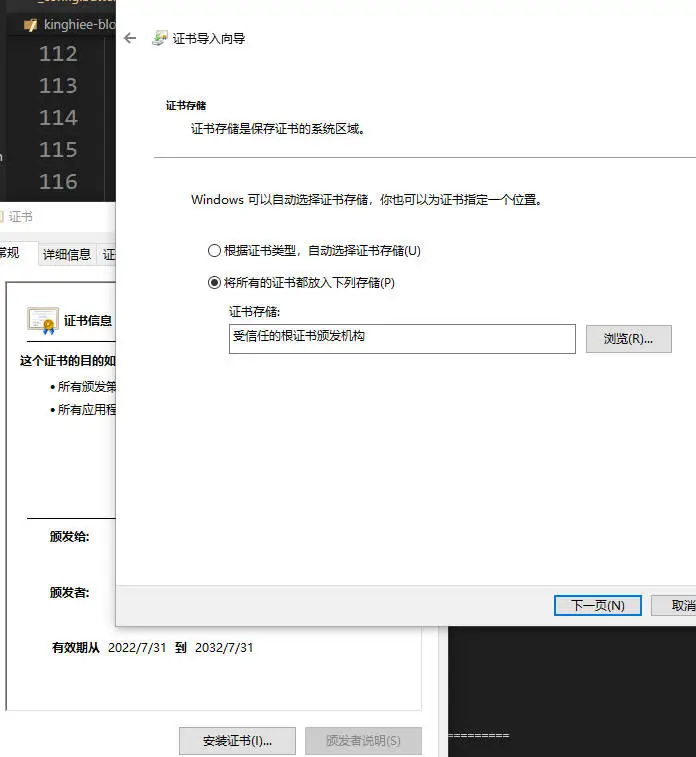The image size is (696, 757).
Task: Click the 证书存储 bold heading in wizard
Action: coord(186,105)
